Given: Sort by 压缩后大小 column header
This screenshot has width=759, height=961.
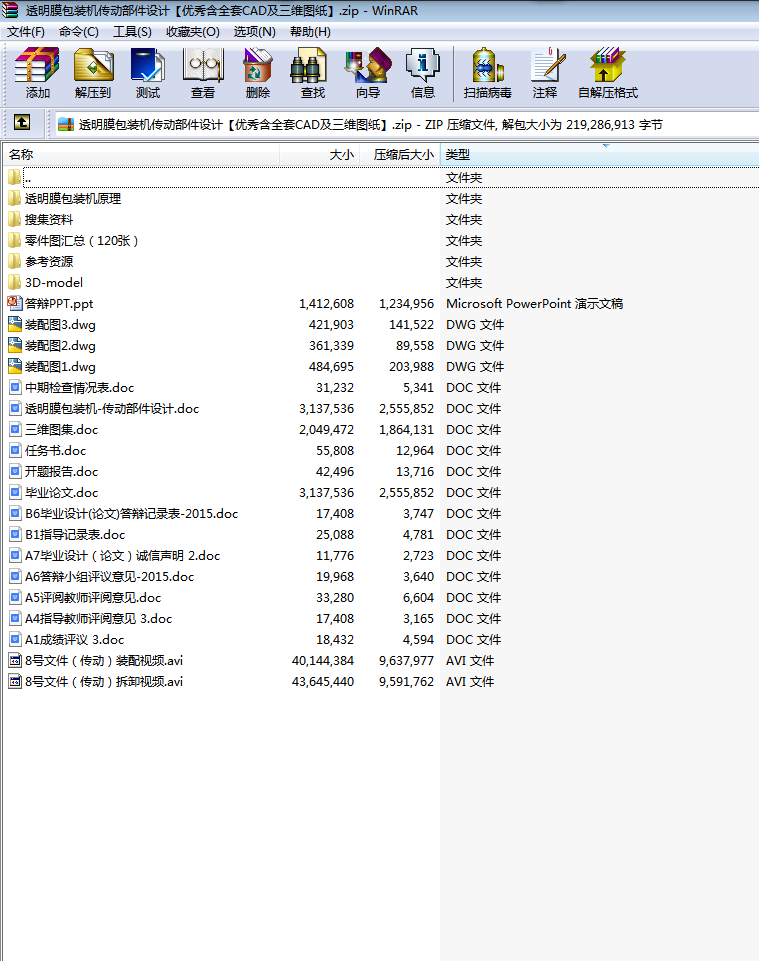Looking at the screenshot, I should 400,154.
